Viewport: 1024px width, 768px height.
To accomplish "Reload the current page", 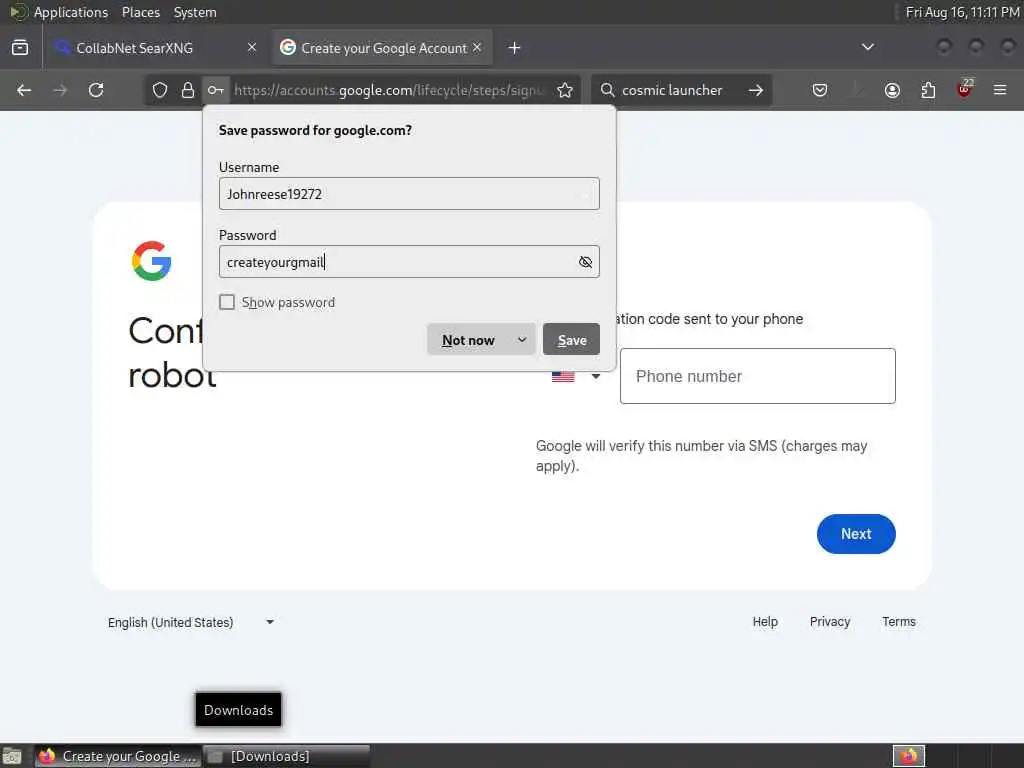I will [x=96, y=90].
